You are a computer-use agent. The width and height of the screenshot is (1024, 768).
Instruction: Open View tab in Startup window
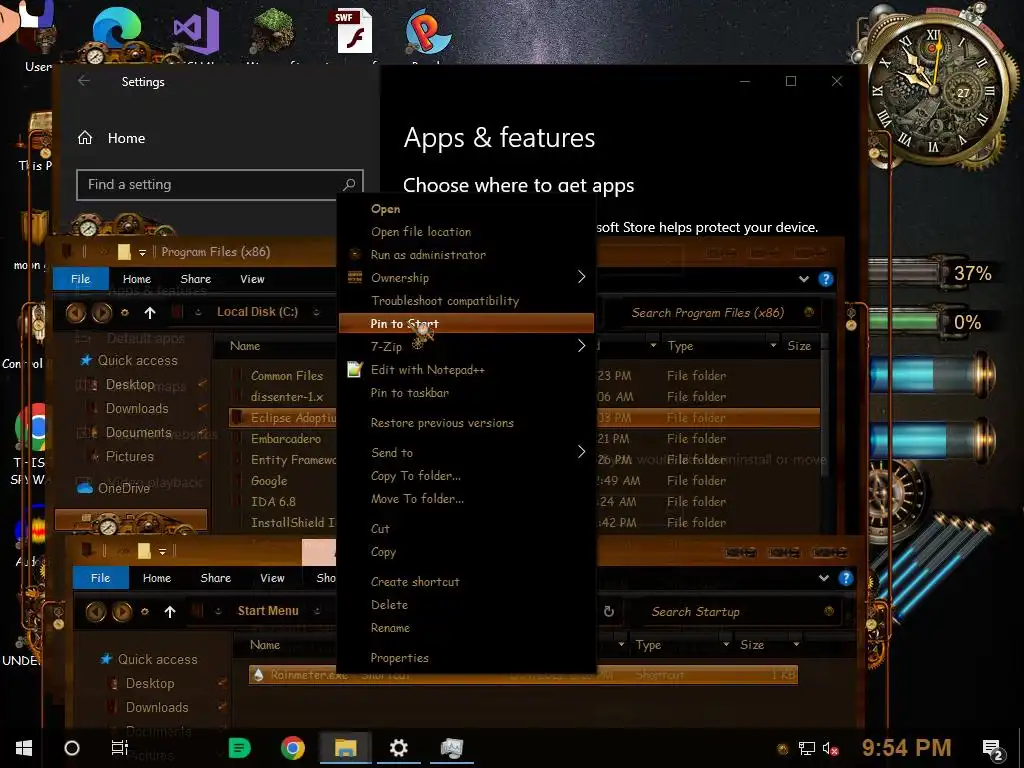pos(272,578)
